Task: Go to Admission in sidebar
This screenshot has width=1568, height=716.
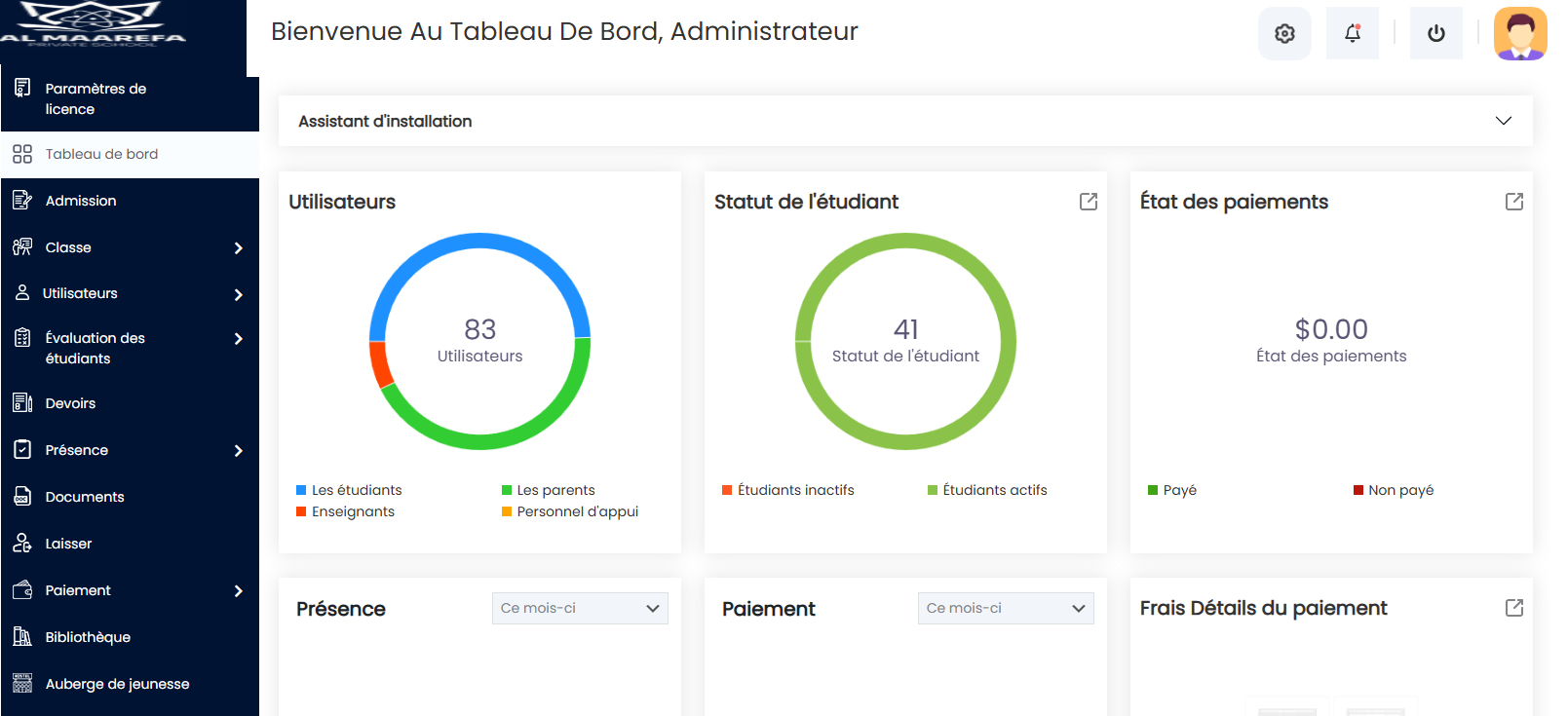Action: coord(130,201)
